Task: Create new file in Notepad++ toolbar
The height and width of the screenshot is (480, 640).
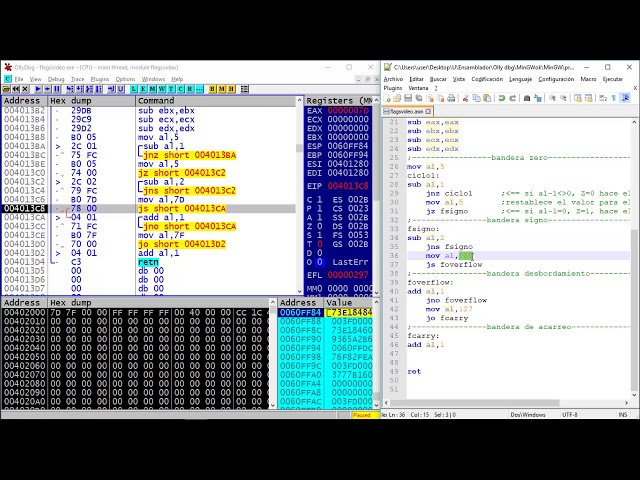Action: pyautogui.click(x=387, y=98)
